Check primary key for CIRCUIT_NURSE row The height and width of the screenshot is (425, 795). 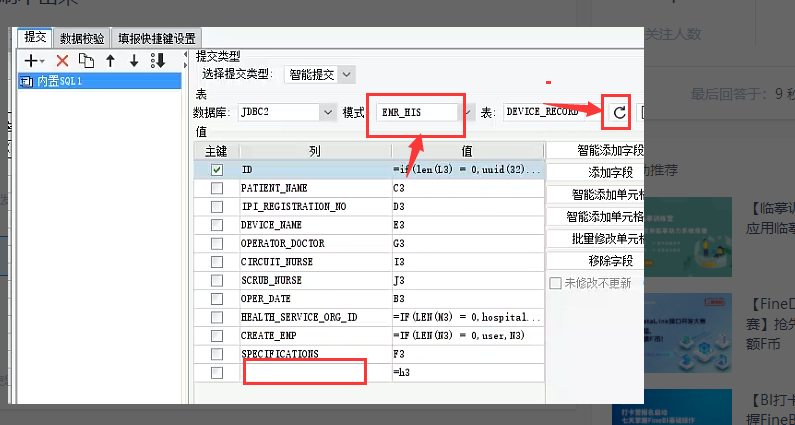pos(217,262)
